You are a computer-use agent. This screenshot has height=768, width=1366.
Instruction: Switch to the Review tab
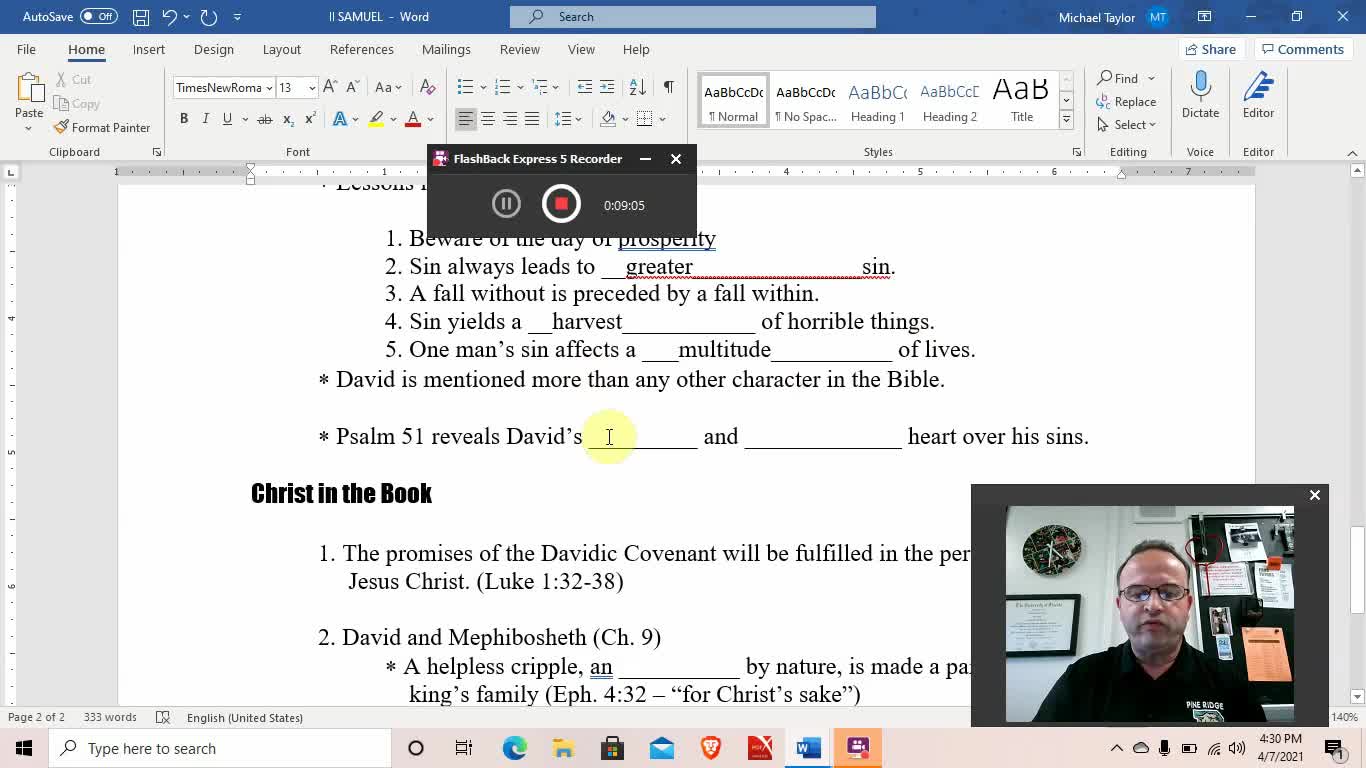click(x=520, y=49)
